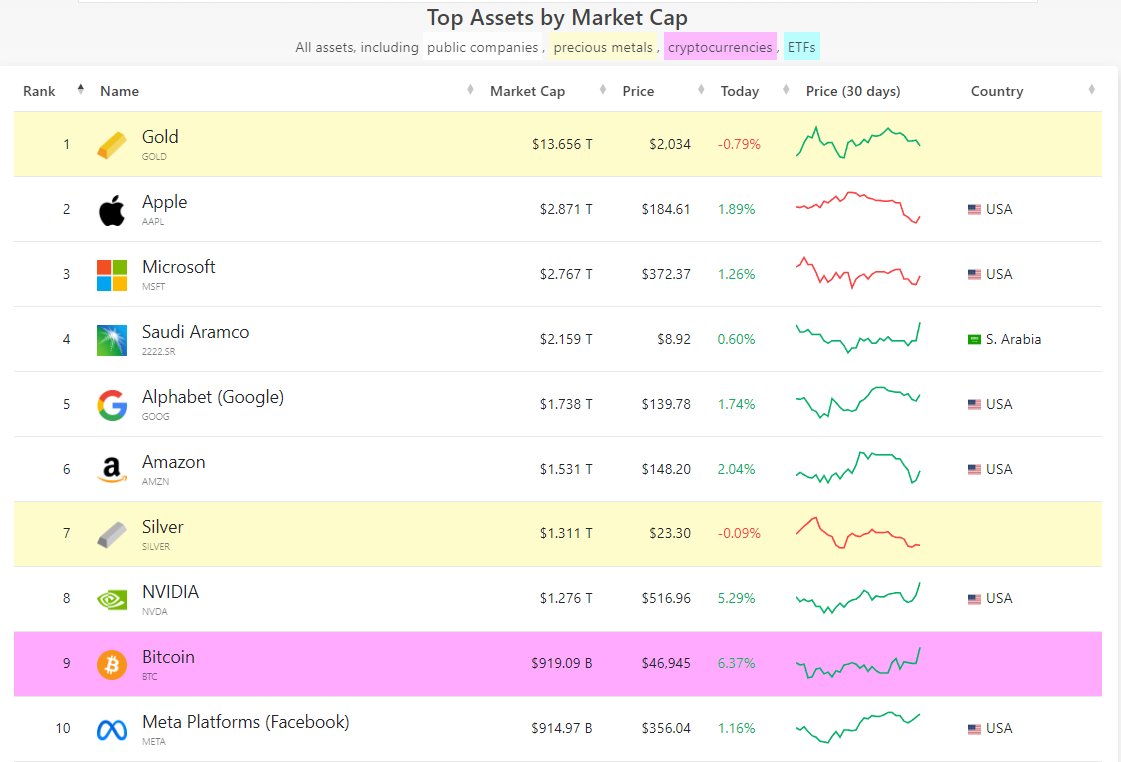
Task: Click Silver's 30-day price chart
Action: tap(858, 533)
